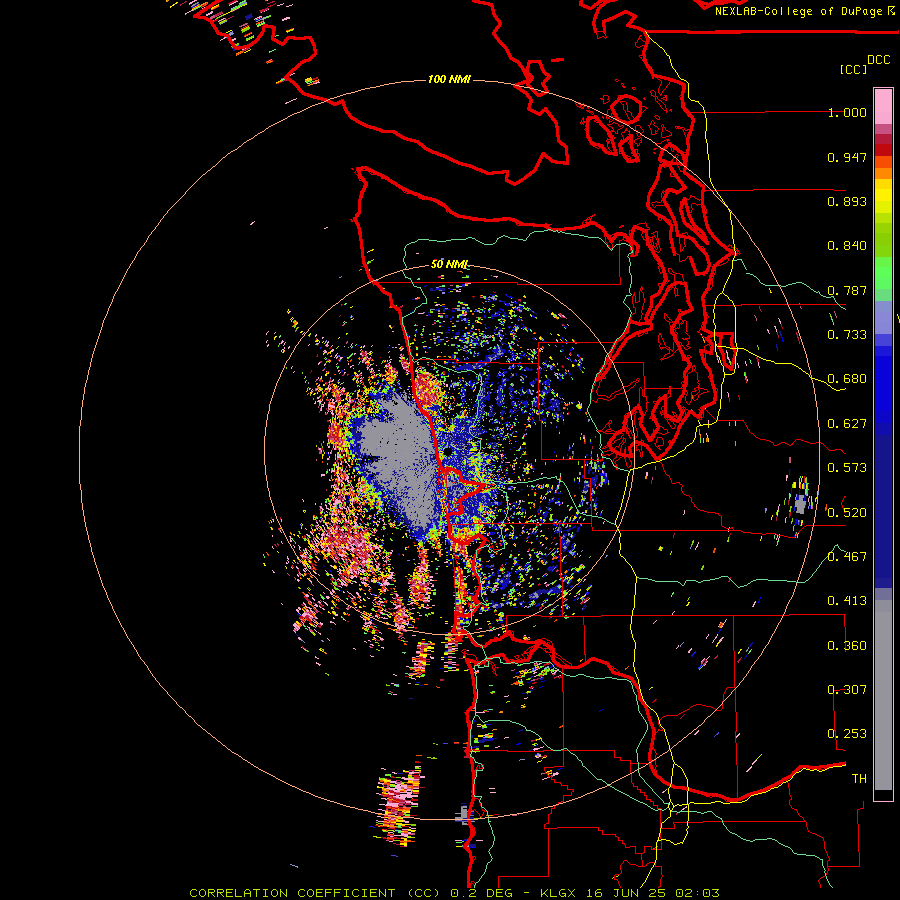The image size is (900, 900).
Task: Click the Correlation Coefficient KLGX caption
Action: [x=454, y=893]
